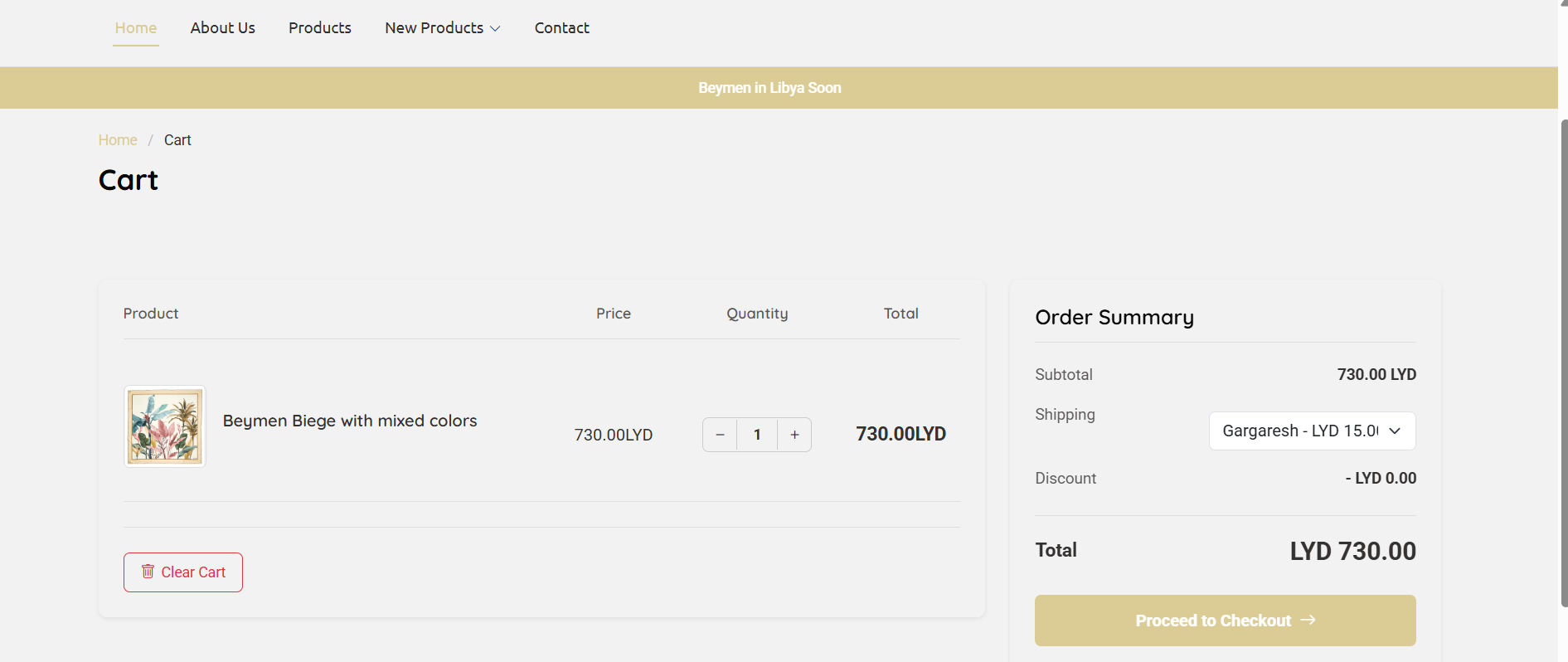Image resolution: width=1568 pixels, height=662 pixels.
Task: Expand the New Products chevron
Action: coord(496,29)
